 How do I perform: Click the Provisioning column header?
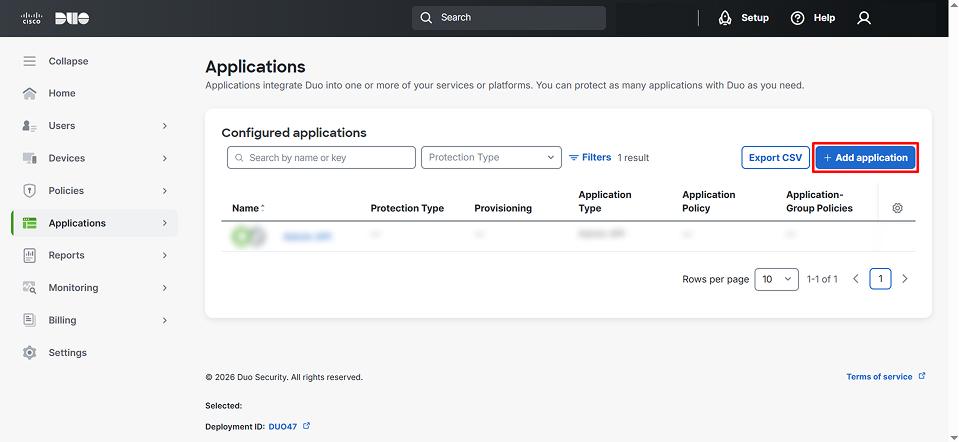[503, 208]
